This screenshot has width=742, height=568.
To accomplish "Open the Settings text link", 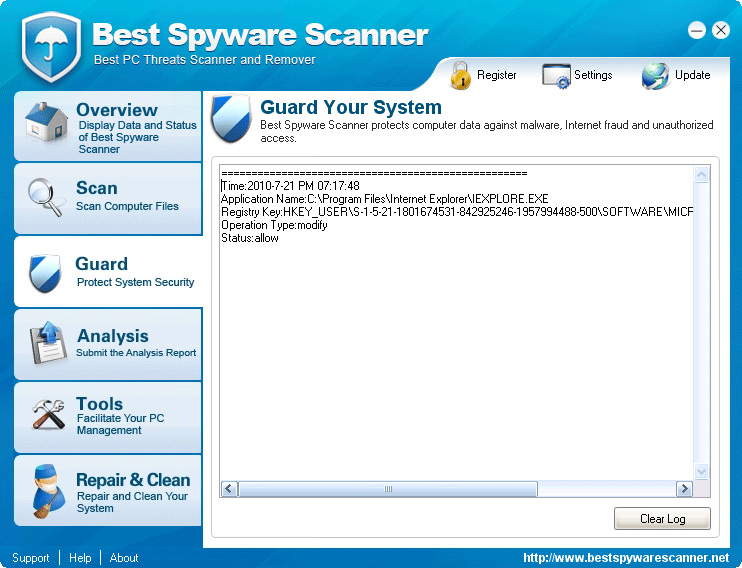I will 593,75.
